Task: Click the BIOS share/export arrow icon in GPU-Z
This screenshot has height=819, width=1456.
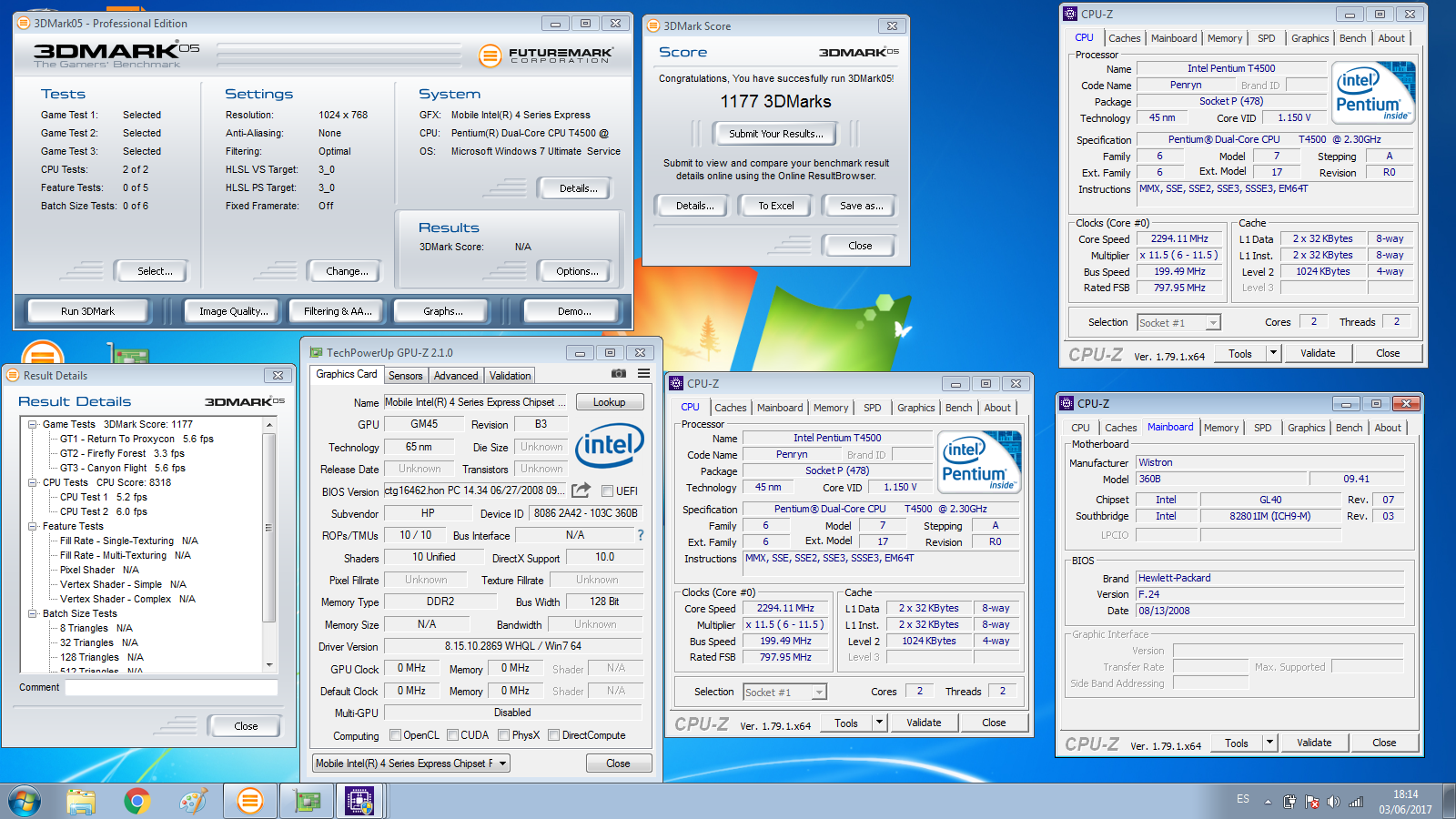Action: (x=581, y=490)
